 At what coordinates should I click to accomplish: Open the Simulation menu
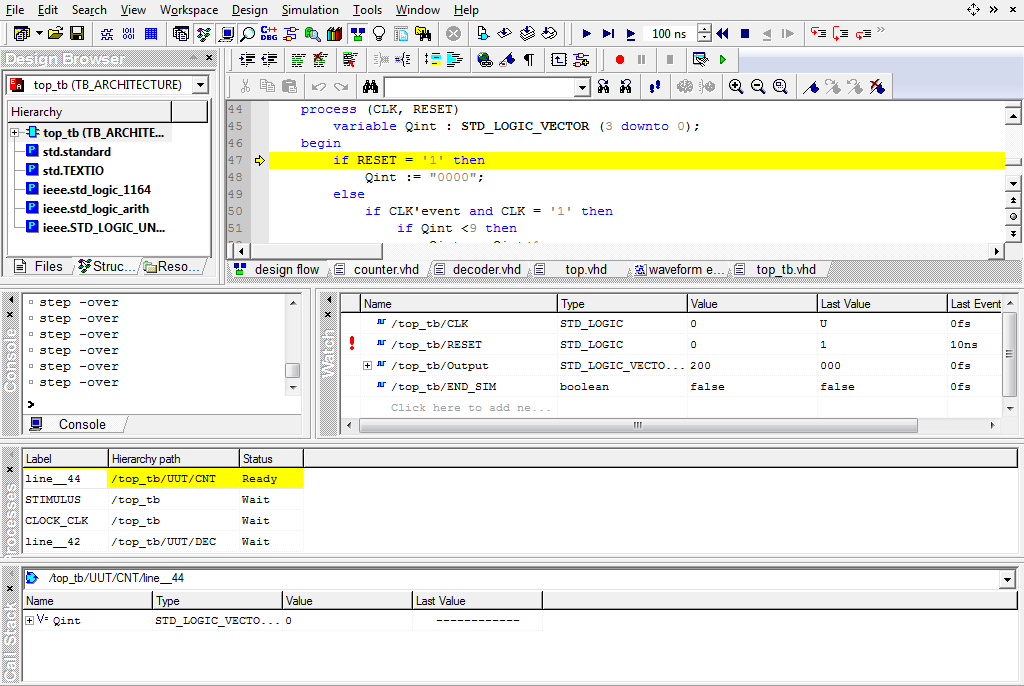click(x=310, y=10)
